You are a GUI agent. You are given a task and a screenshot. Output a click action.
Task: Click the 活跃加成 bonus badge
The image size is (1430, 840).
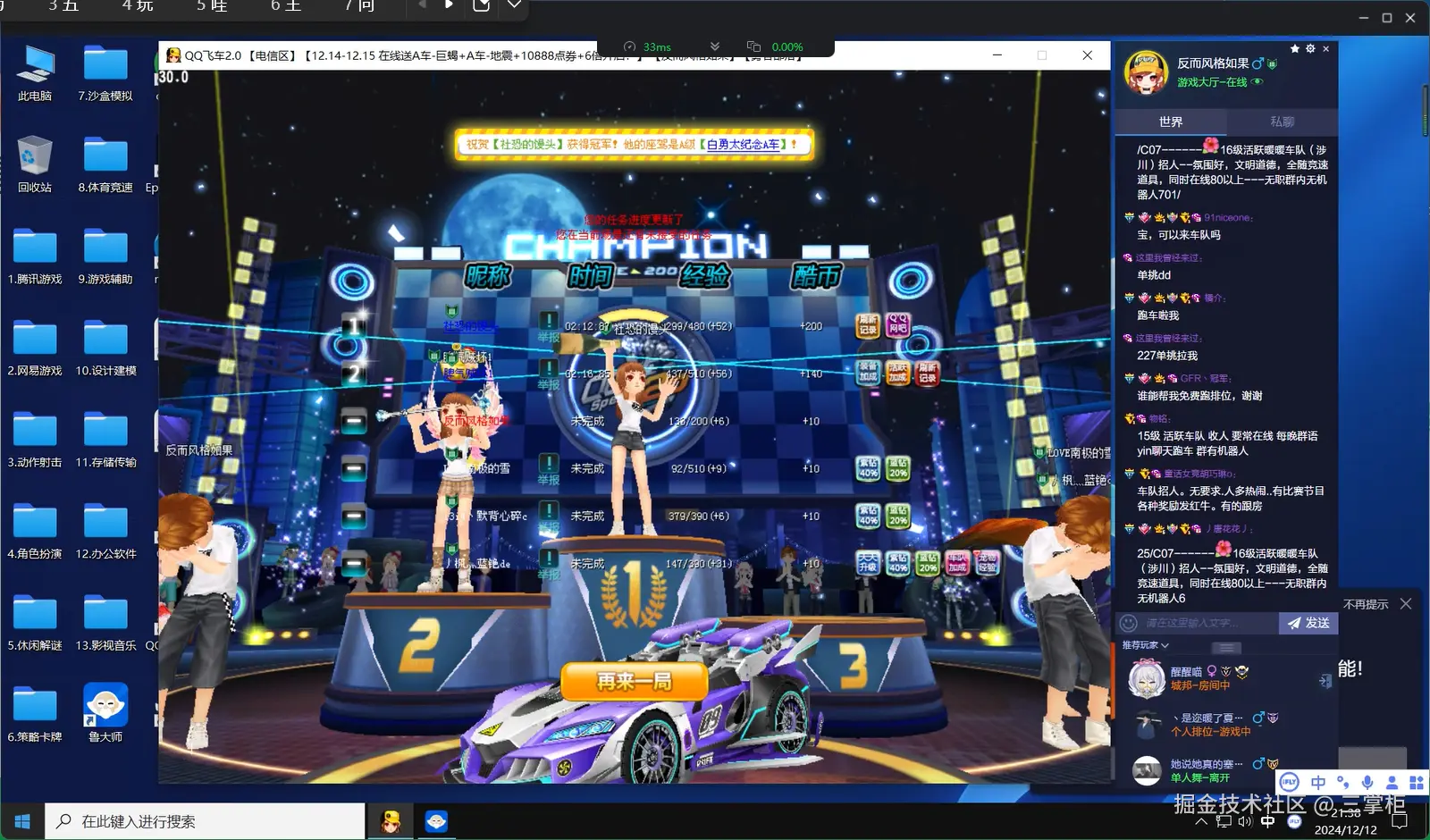tap(898, 372)
